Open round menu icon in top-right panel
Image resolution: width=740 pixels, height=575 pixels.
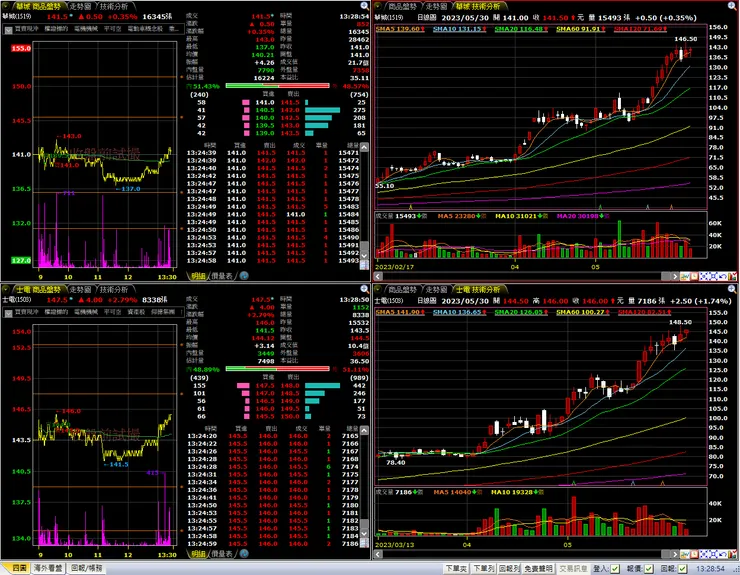coord(378,6)
